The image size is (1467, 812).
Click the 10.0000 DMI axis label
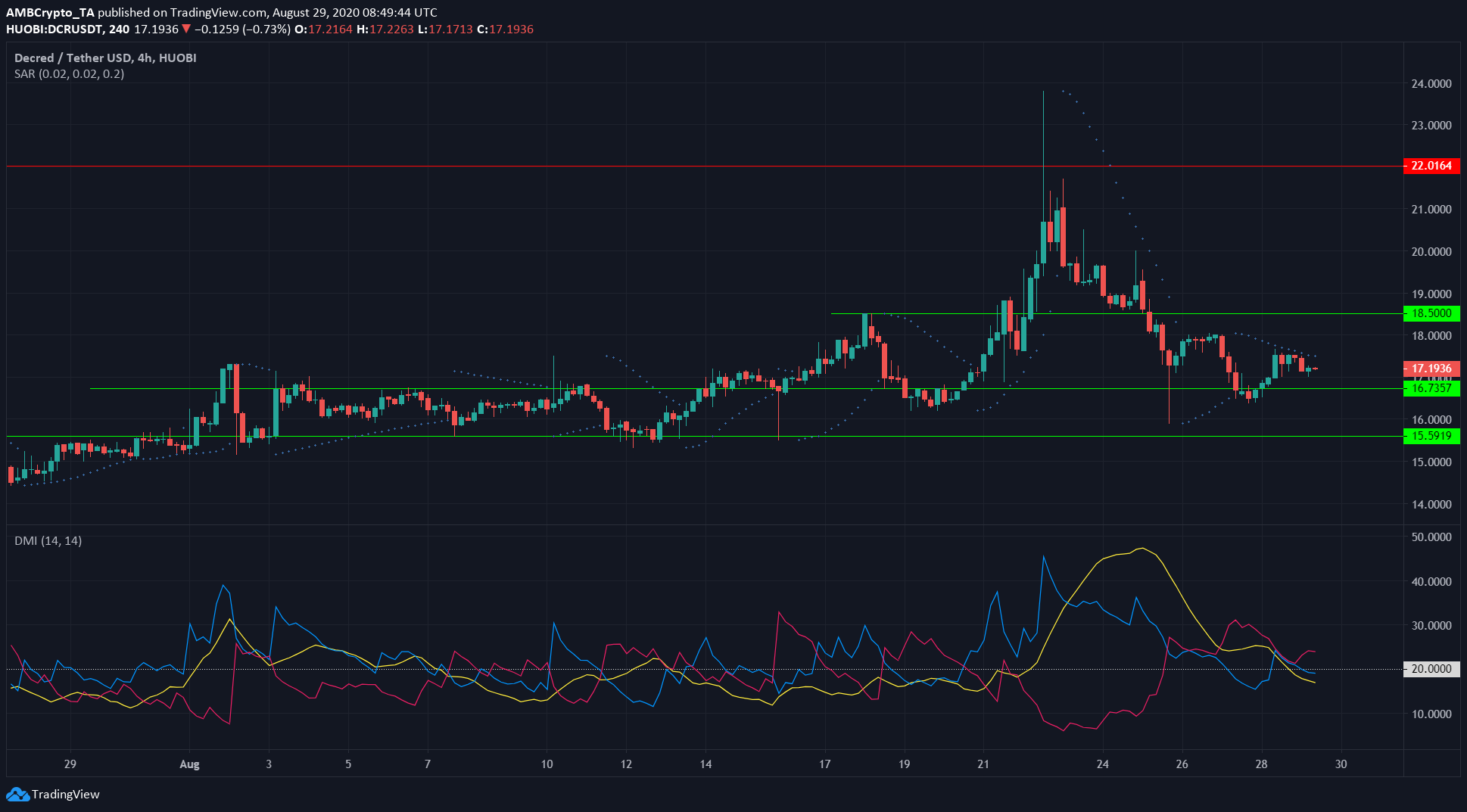click(x=1431, y=714)
